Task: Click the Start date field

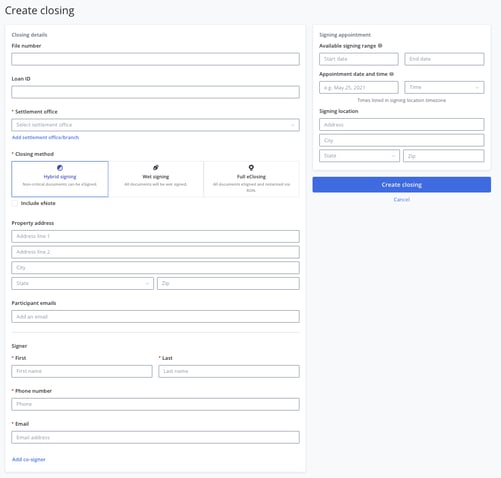Action: click(359, 59)
